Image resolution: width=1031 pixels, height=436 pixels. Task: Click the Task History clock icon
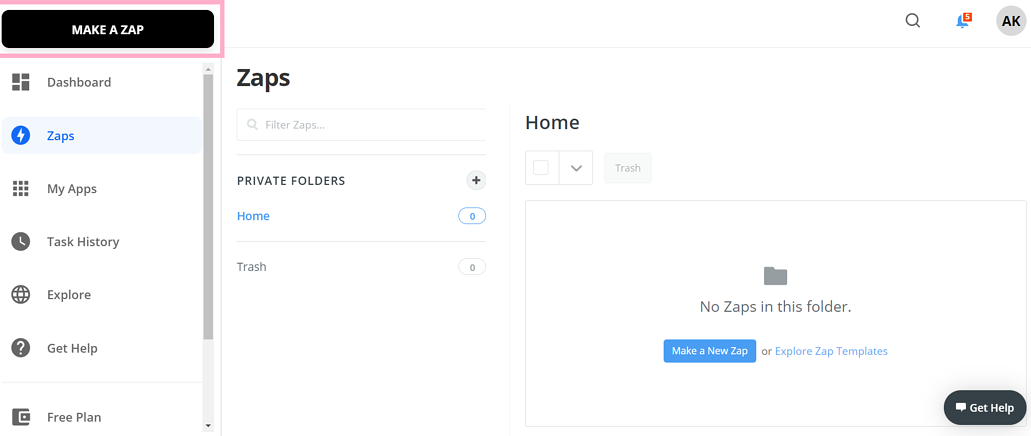[21, 241]
